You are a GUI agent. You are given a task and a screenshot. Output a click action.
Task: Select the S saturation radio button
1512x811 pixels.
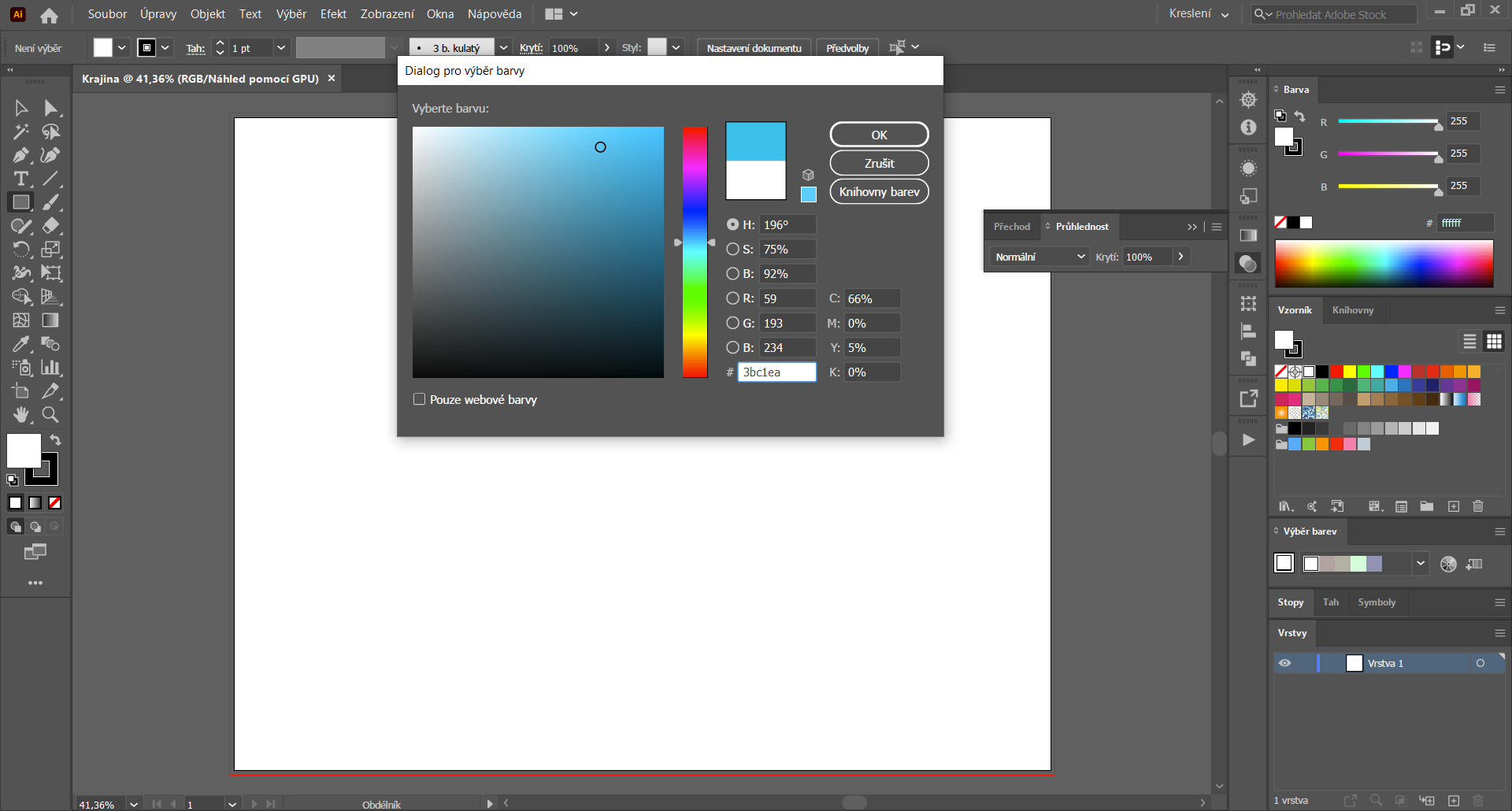[x=732, y=249]
